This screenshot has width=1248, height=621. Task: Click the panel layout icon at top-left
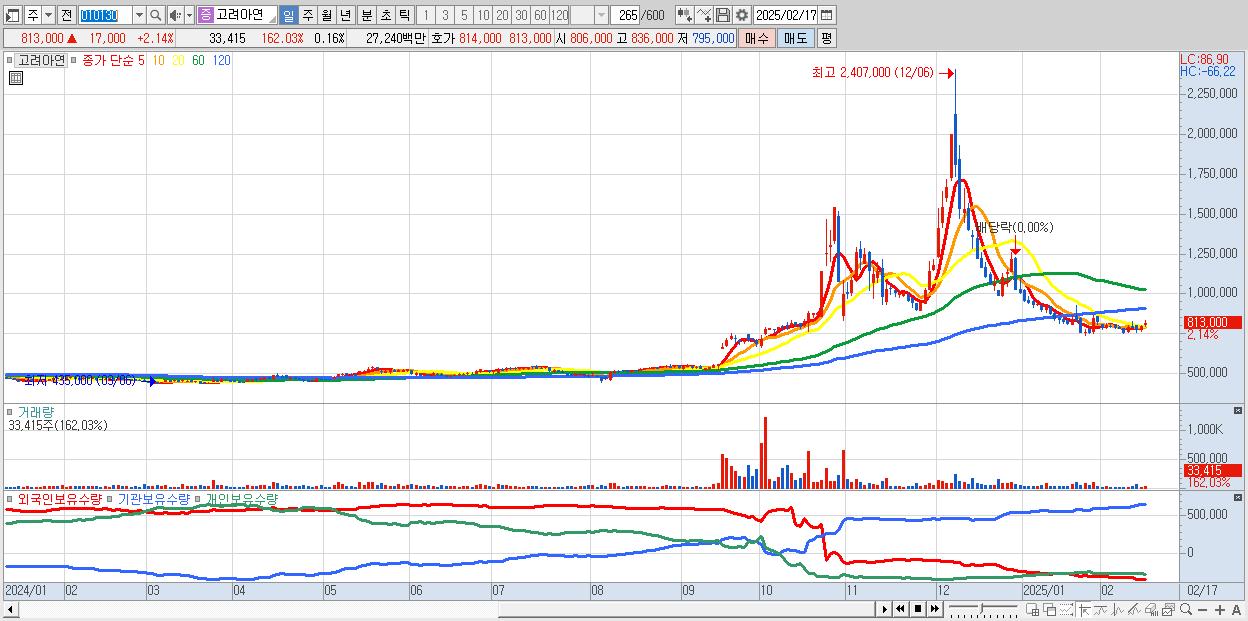[13, 15]
